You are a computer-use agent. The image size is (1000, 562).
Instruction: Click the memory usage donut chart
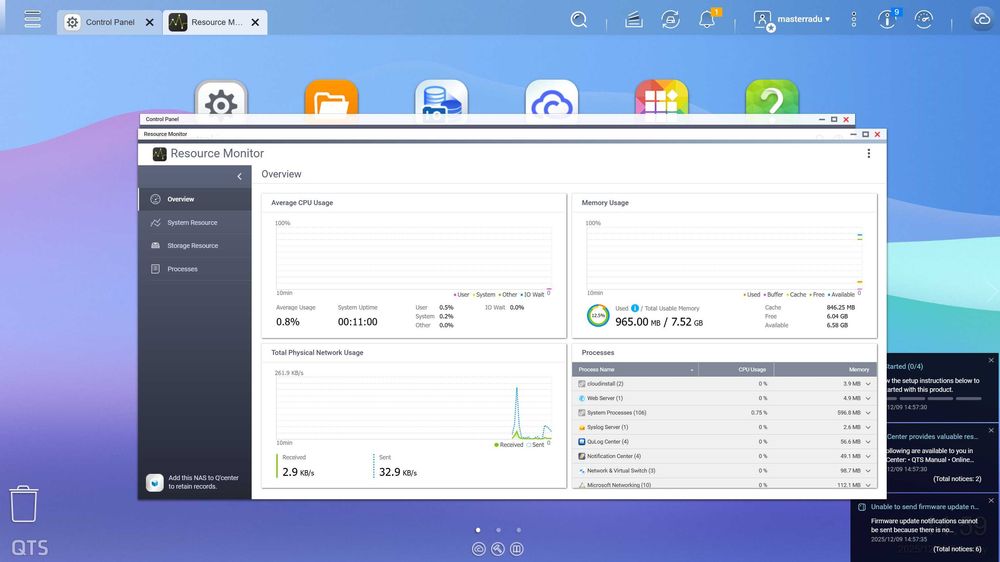(x=598, y=316)
